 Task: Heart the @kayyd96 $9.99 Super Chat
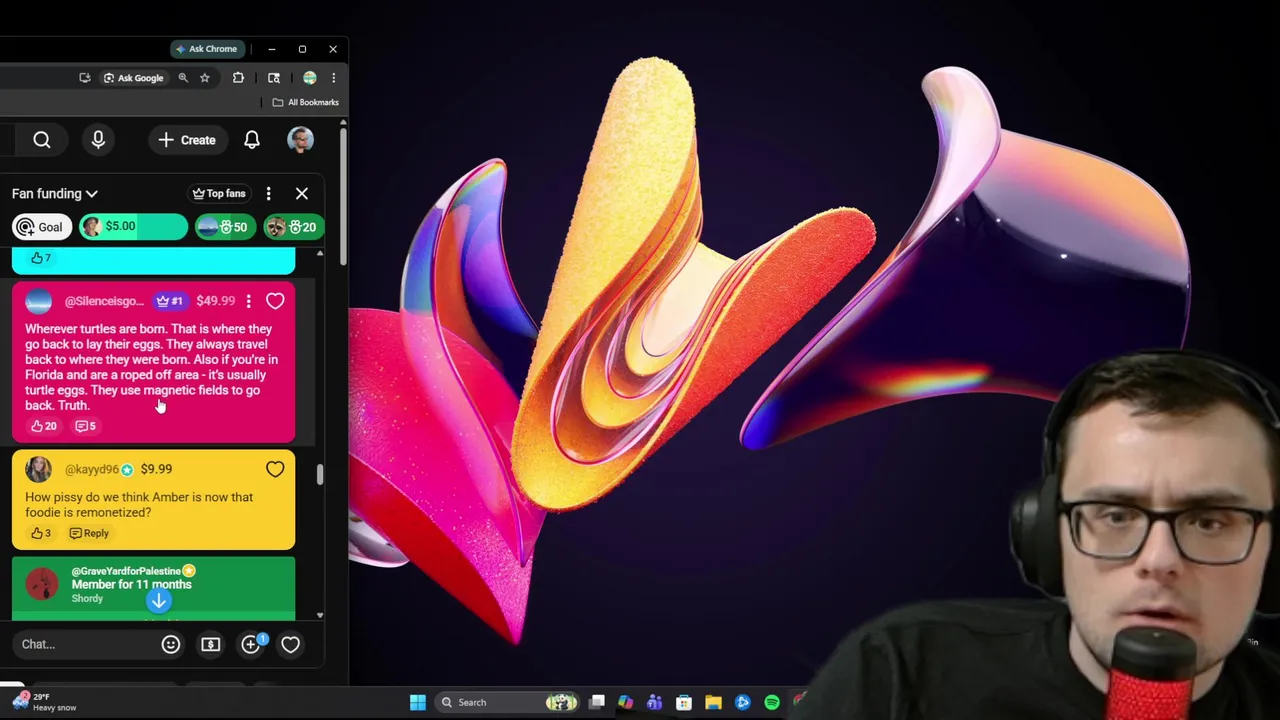[275, 469]
